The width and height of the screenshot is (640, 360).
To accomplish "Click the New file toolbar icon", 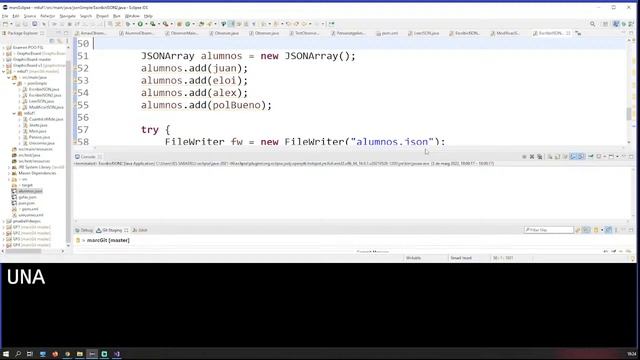I will coord(5,24).
